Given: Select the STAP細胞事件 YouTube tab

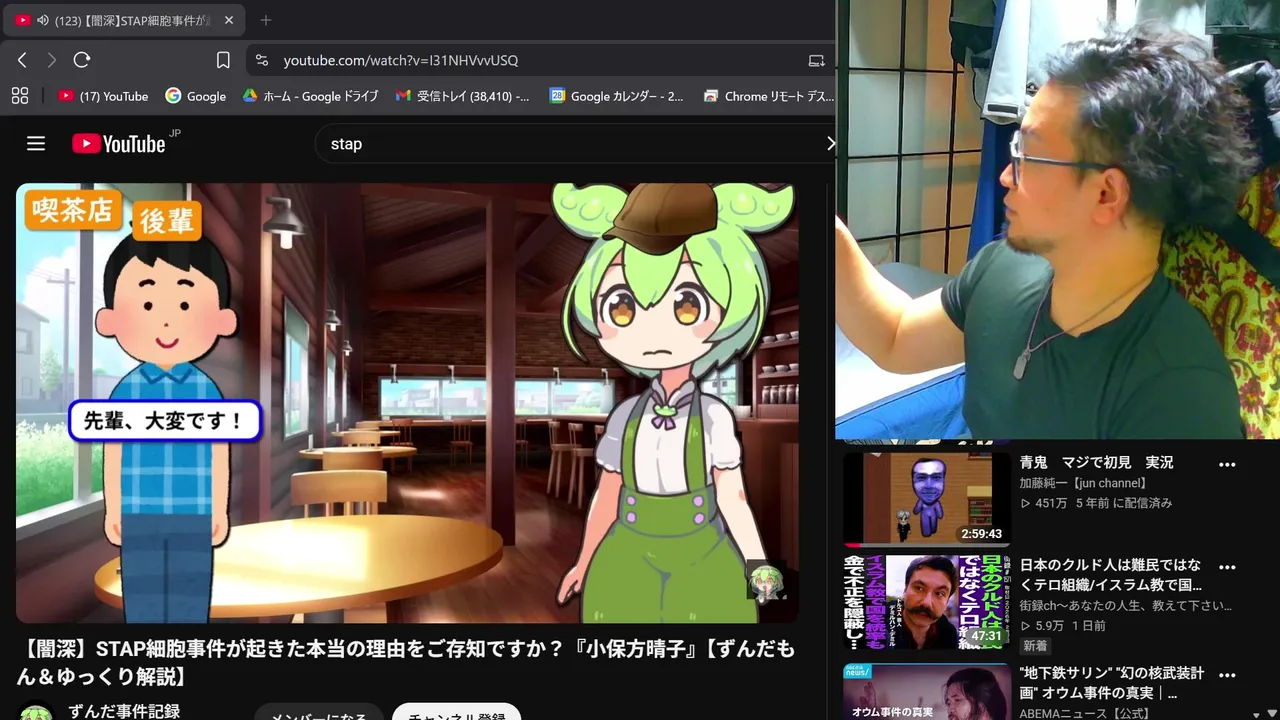Looking at the screenshot, I should point(123,20).
